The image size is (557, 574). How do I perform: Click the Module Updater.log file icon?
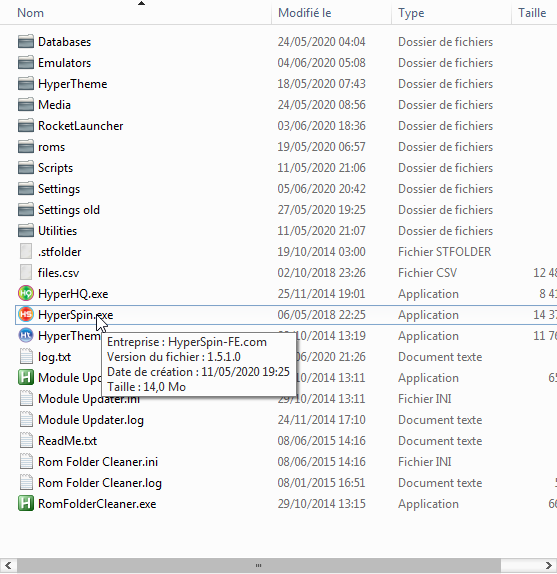click(x=26, y=420)
